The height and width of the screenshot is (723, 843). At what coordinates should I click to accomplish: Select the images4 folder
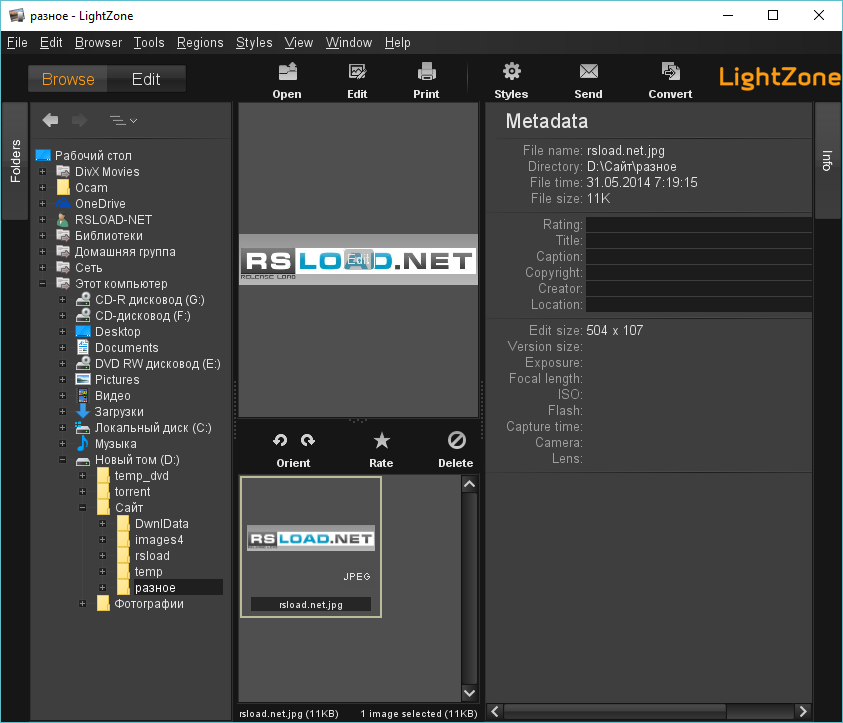click(x=151, y=540)
